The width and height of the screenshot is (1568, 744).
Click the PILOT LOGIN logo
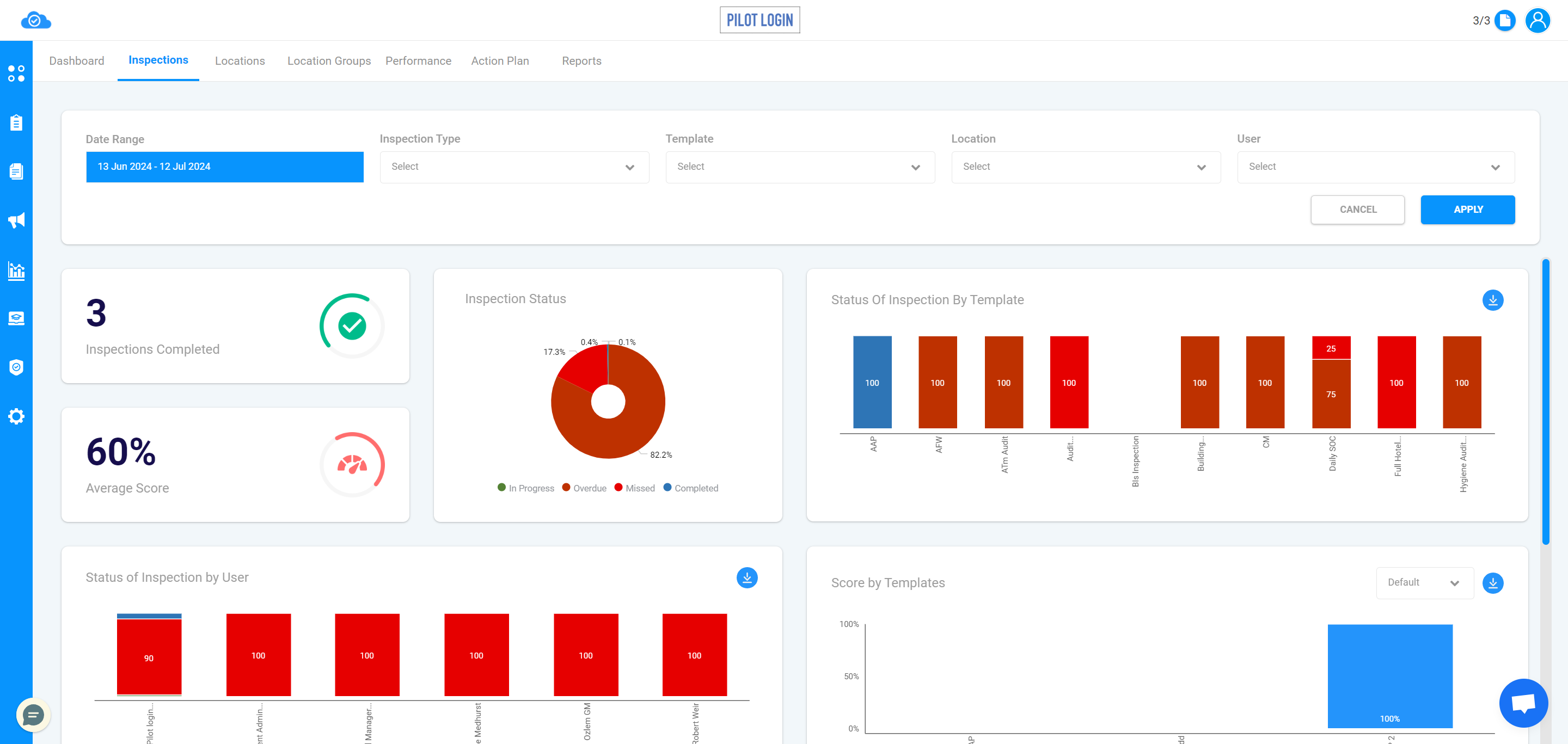click(759, 20)
